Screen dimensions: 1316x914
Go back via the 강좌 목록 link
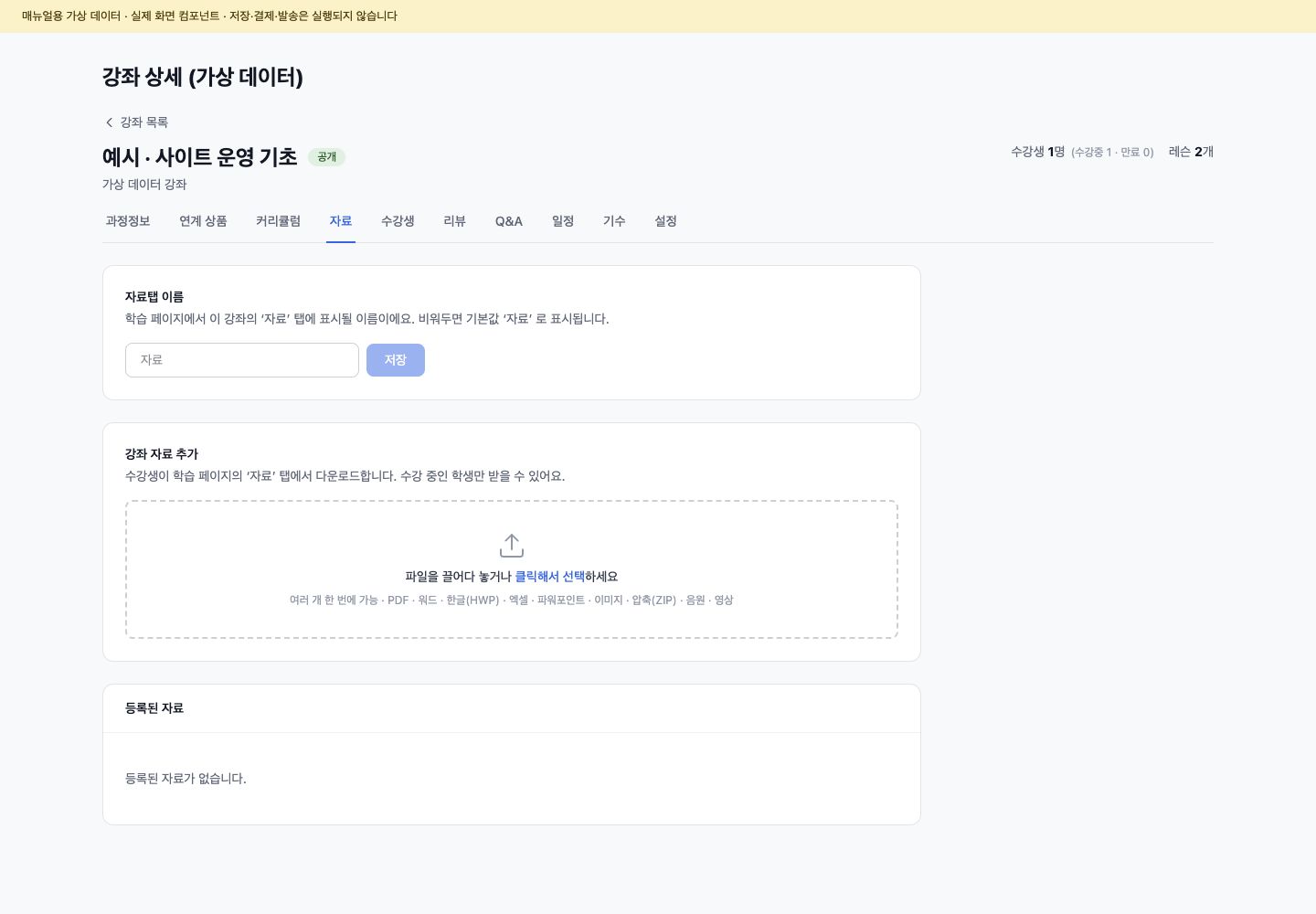pyautogui.click(x=135, y=122)
